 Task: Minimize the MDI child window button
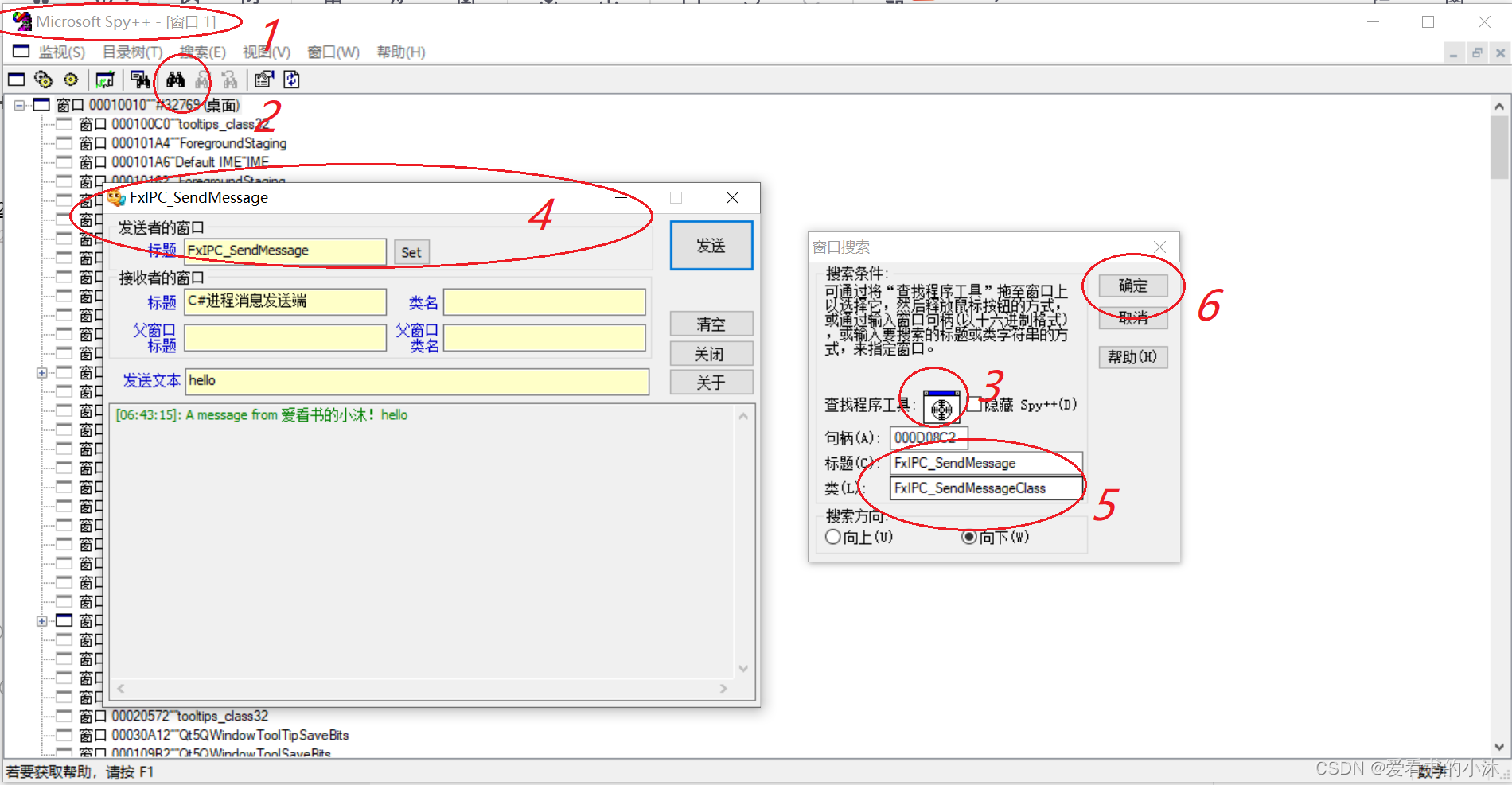[x=1454, y=53]
